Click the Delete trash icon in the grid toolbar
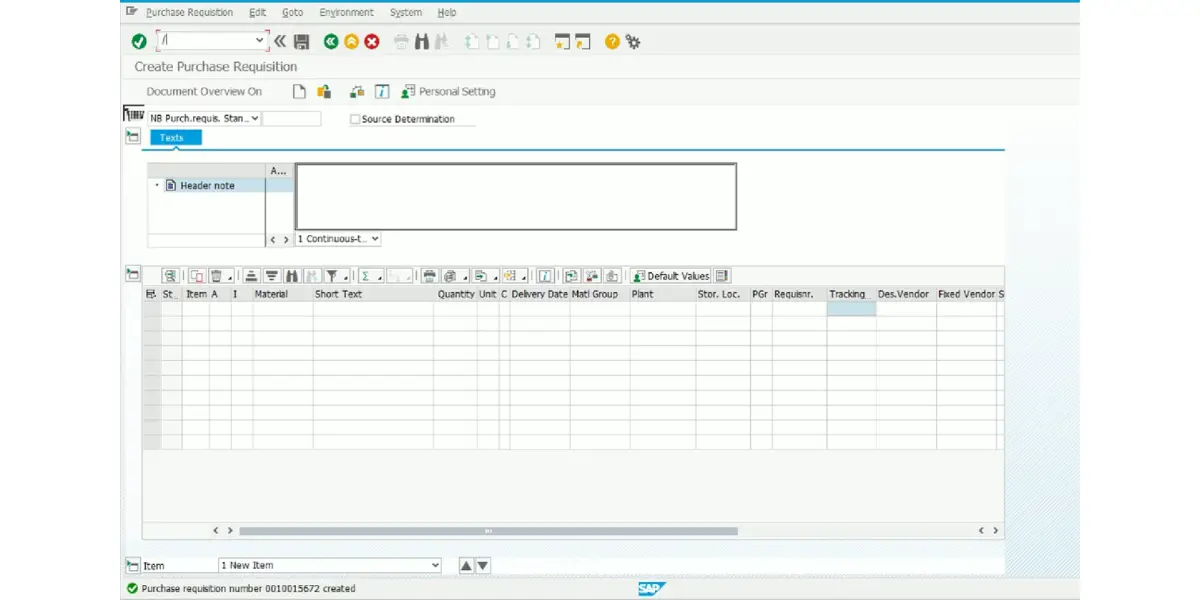Viewport: 1200px width, 600px height. click(x=216, y=276)
